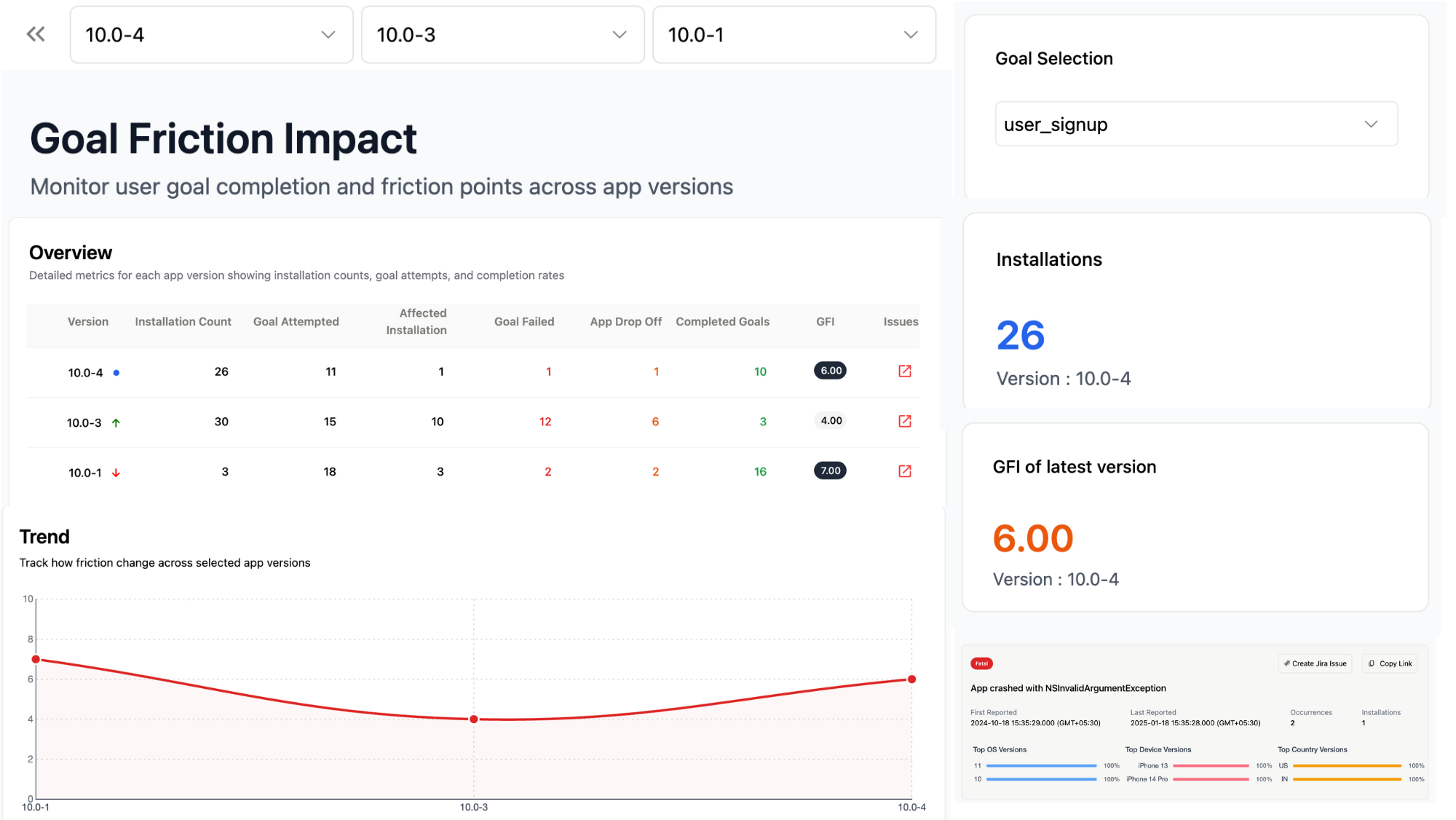Open issues link for version 10.0-4

coord(904,371)
